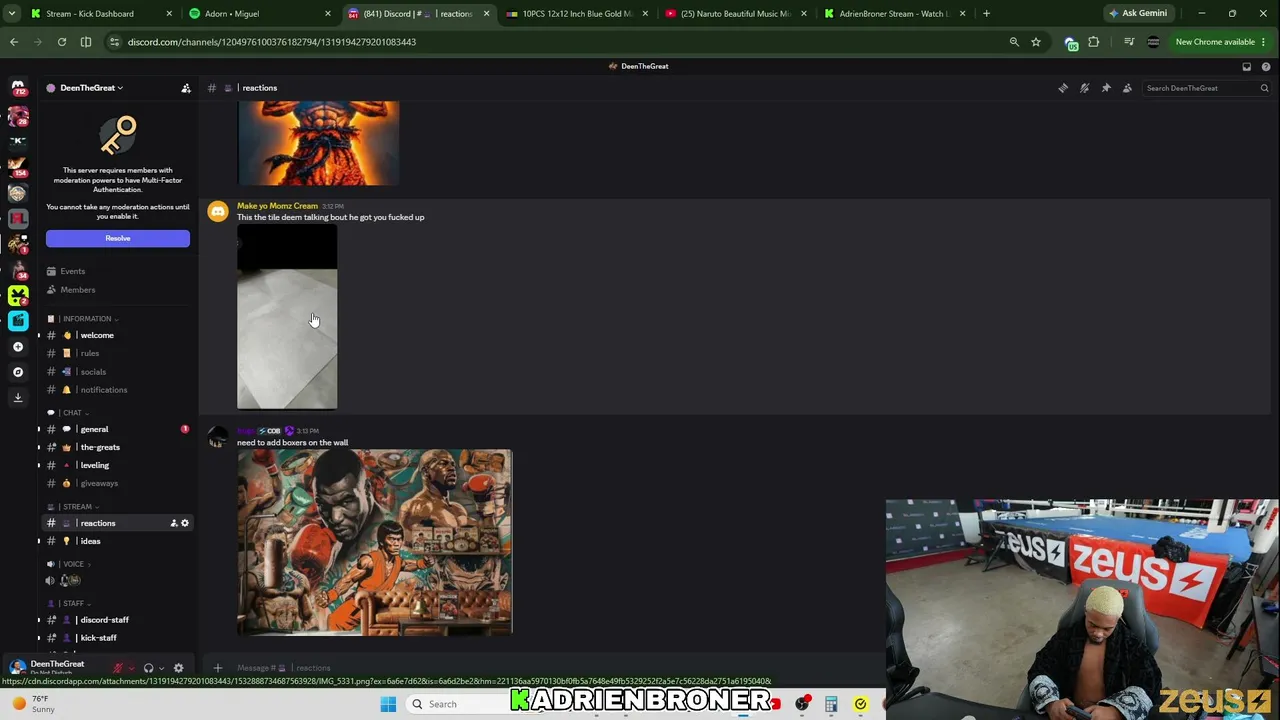Open Discord inbox icon
This screenshot has height=720, width=1280.
coord(1247,67)
